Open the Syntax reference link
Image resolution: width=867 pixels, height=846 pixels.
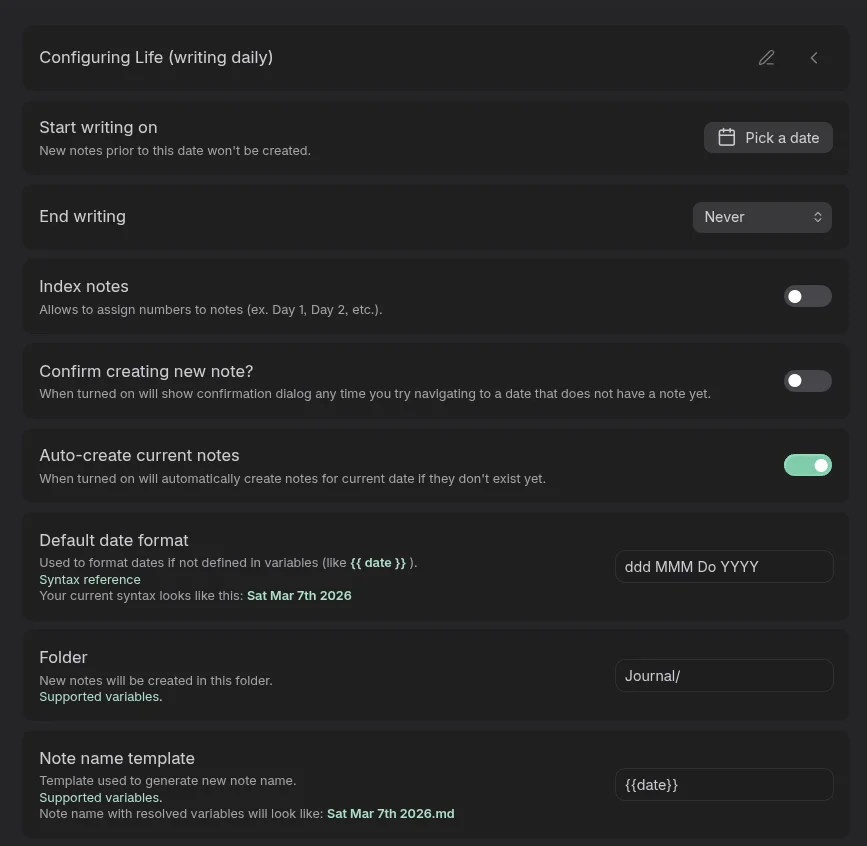pos(89,579)
